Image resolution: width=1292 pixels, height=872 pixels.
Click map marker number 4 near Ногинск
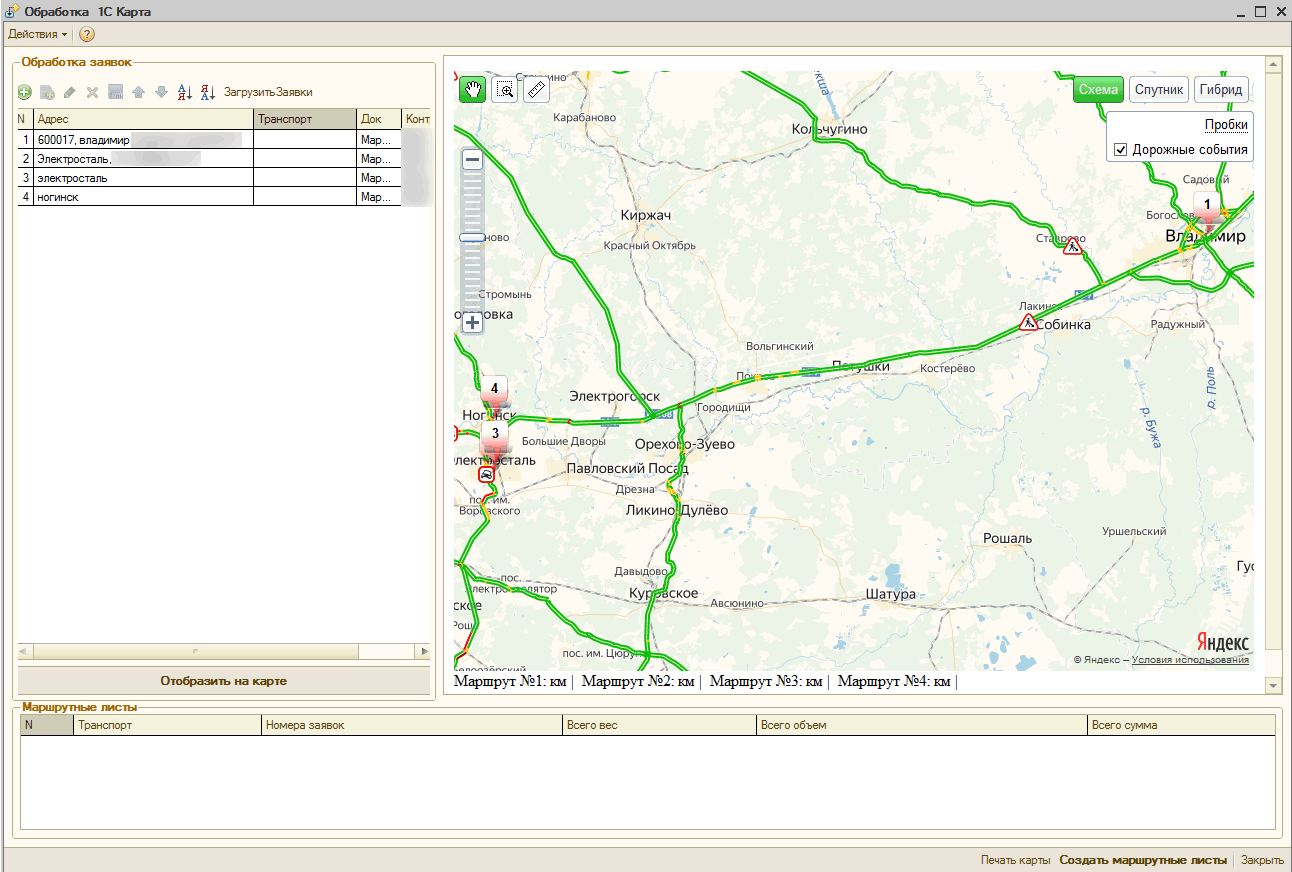tap(494, 388)
